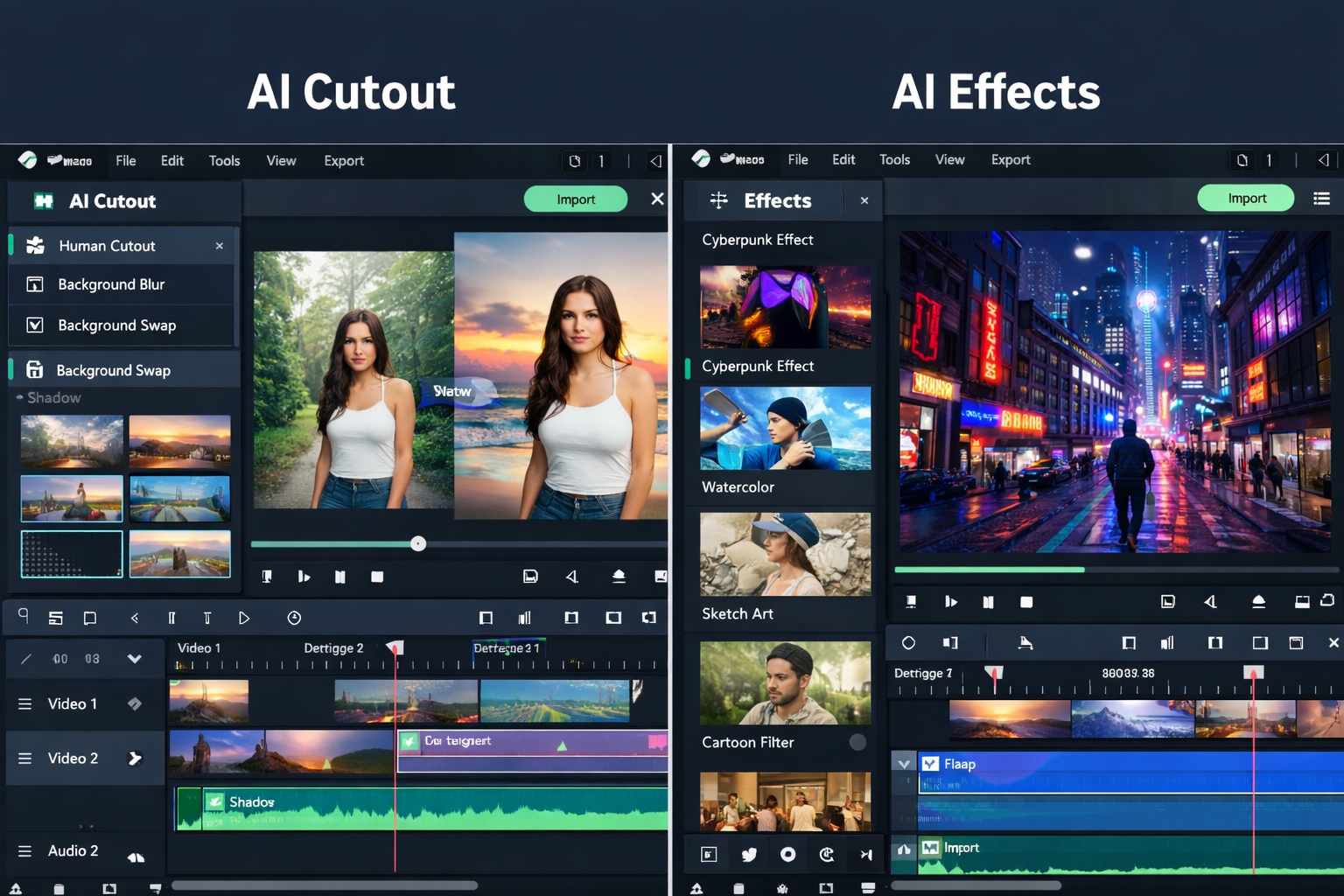Click the clock duration tool above the timeline
The width and height of the screenshot is (1344, 896).
point(294,617)
